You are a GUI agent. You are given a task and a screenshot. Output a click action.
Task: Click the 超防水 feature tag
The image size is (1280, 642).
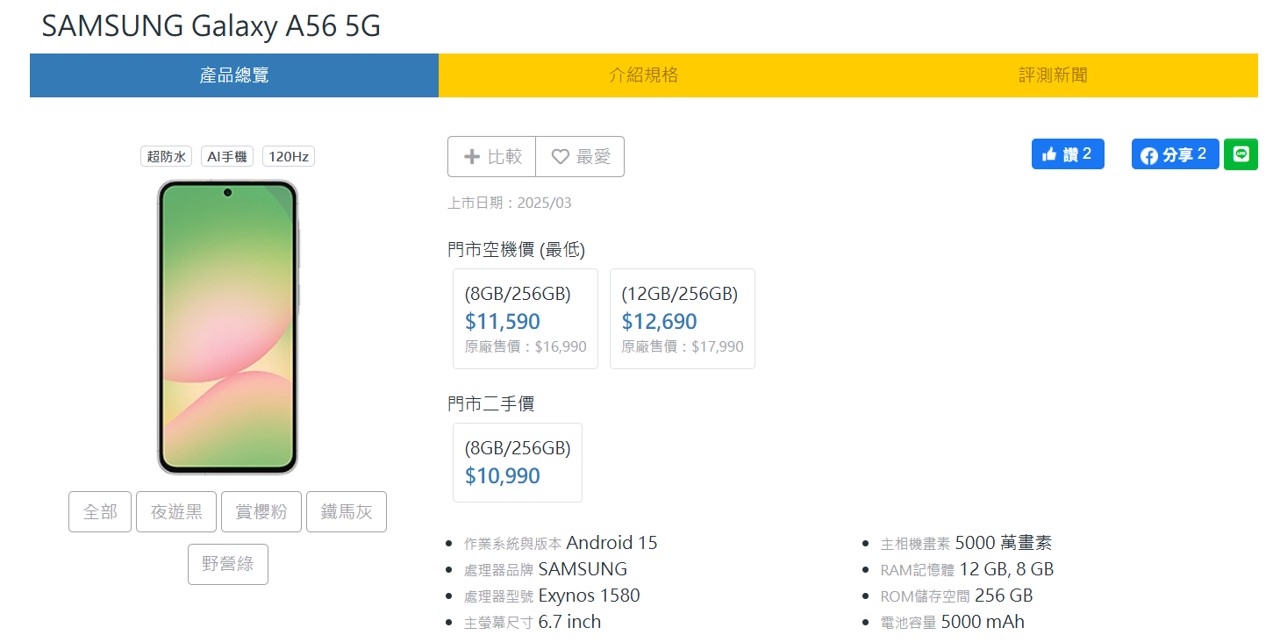tap(167, 156)
